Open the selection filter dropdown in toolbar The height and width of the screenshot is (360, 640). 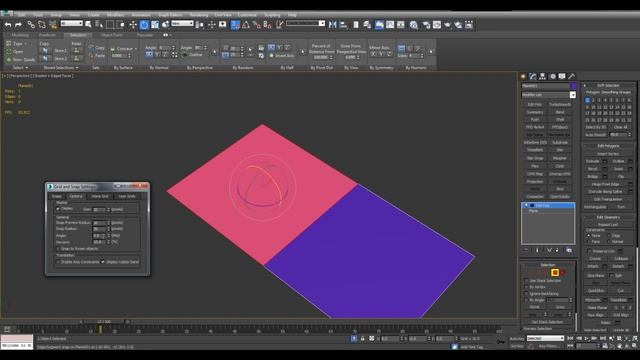pyautogui.click(x=71, y=24)
